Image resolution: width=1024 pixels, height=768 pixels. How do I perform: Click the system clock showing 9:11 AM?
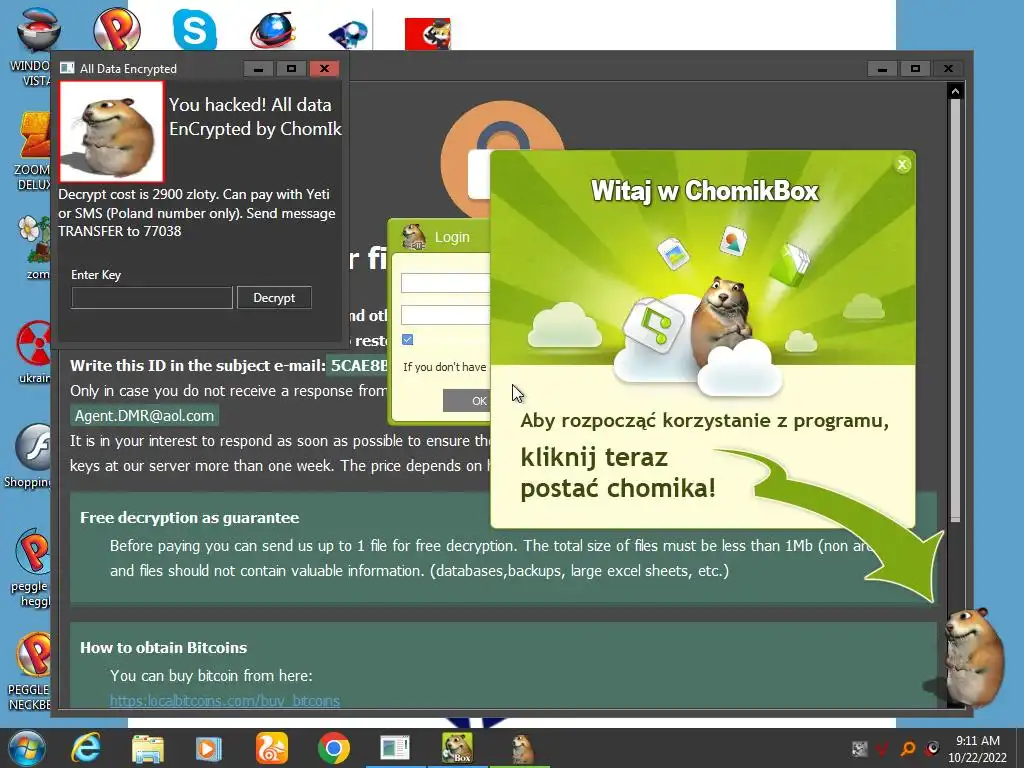(978, 749)
